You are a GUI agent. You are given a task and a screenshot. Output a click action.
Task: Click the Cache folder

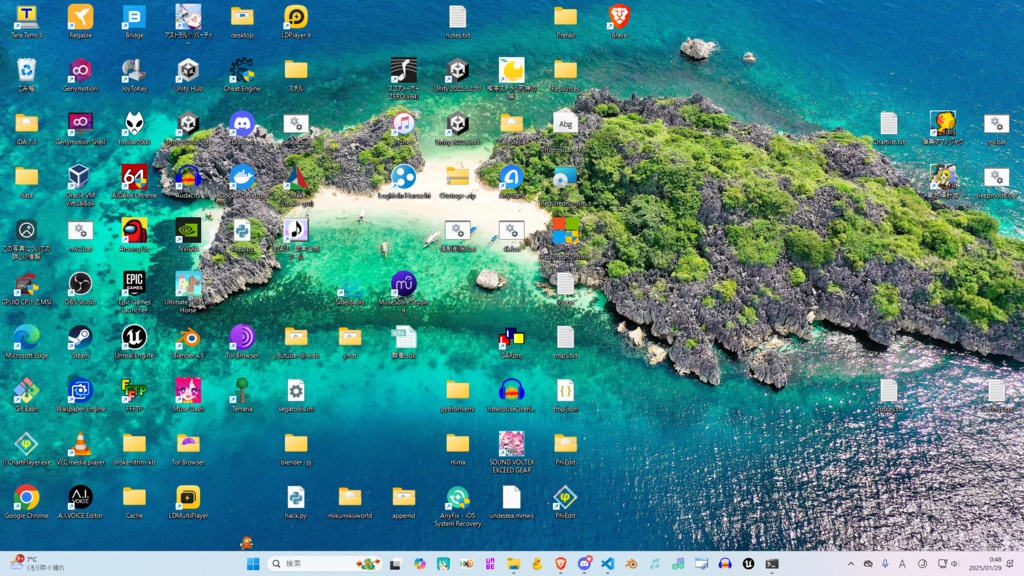[x=135, y=502]
